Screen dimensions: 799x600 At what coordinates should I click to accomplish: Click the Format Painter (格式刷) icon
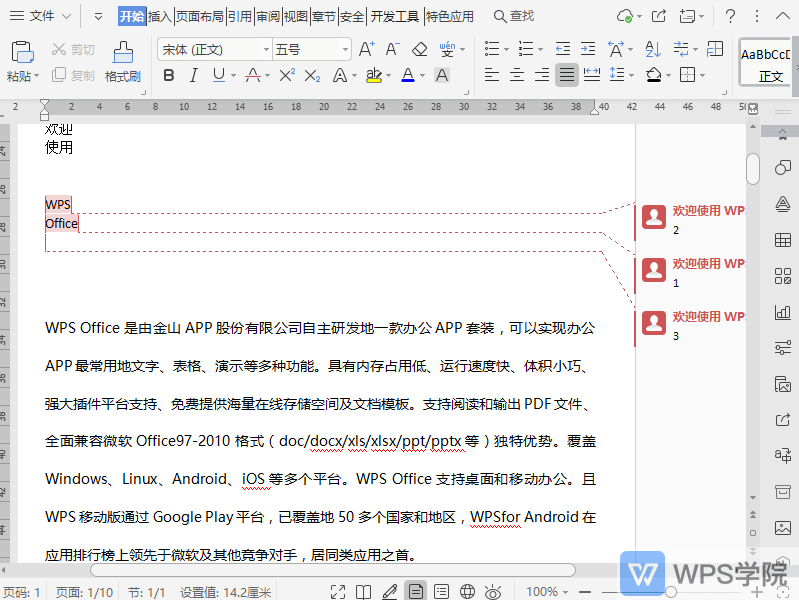[x=122, y=52]
